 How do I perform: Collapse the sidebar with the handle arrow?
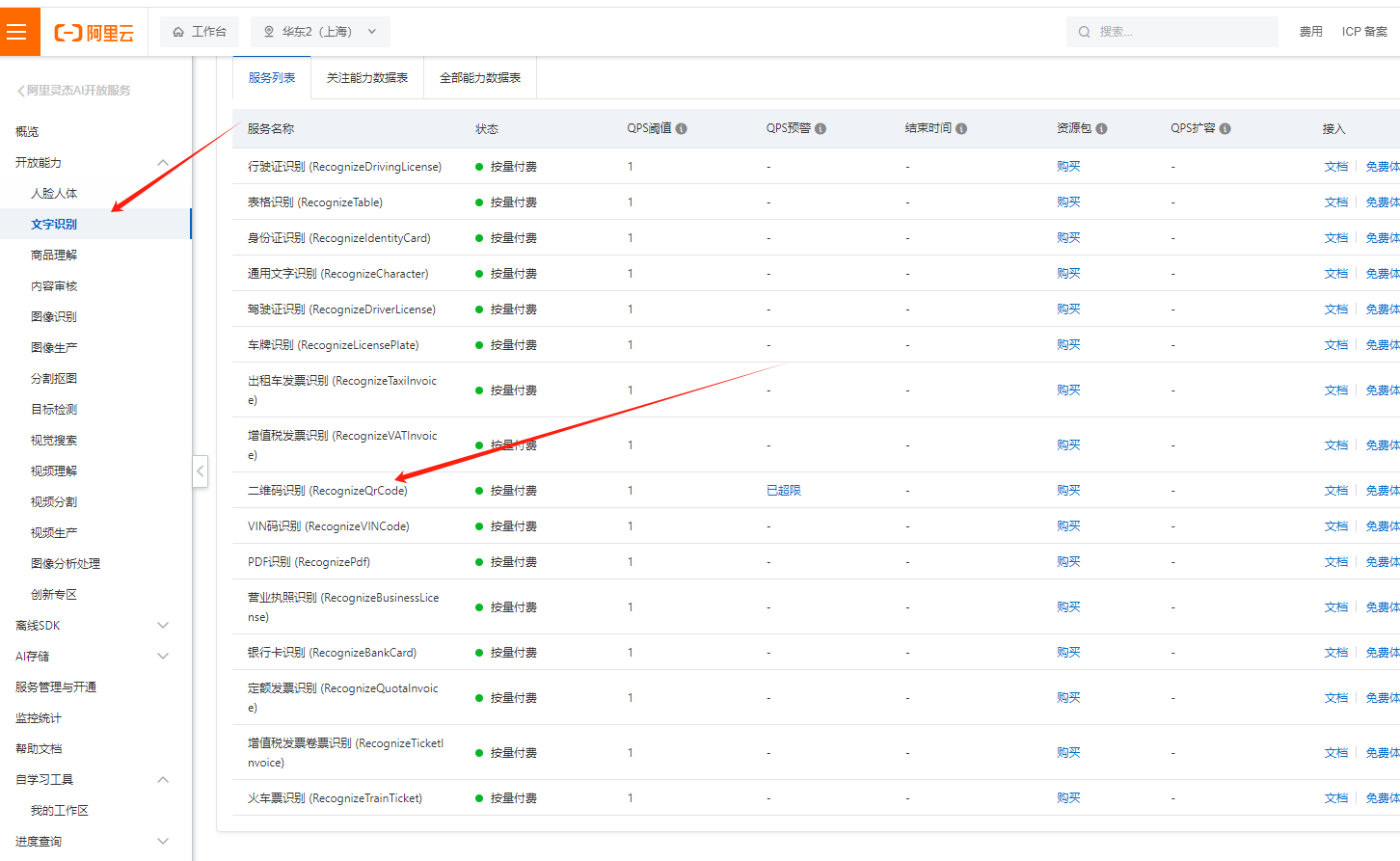(x=201, y=471)
